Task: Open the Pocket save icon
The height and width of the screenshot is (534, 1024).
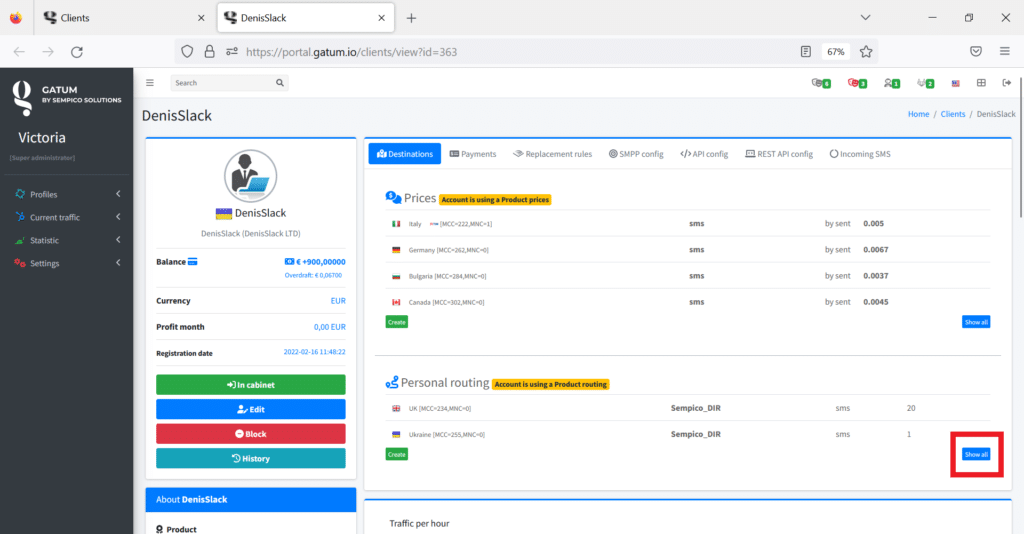Action: click(x=976, y=52)
